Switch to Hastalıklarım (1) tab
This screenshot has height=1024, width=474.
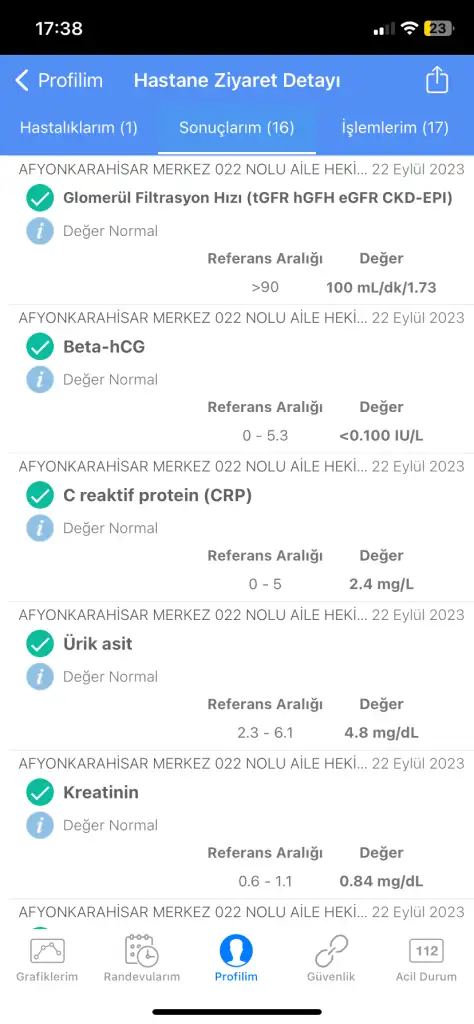point(79,127)
